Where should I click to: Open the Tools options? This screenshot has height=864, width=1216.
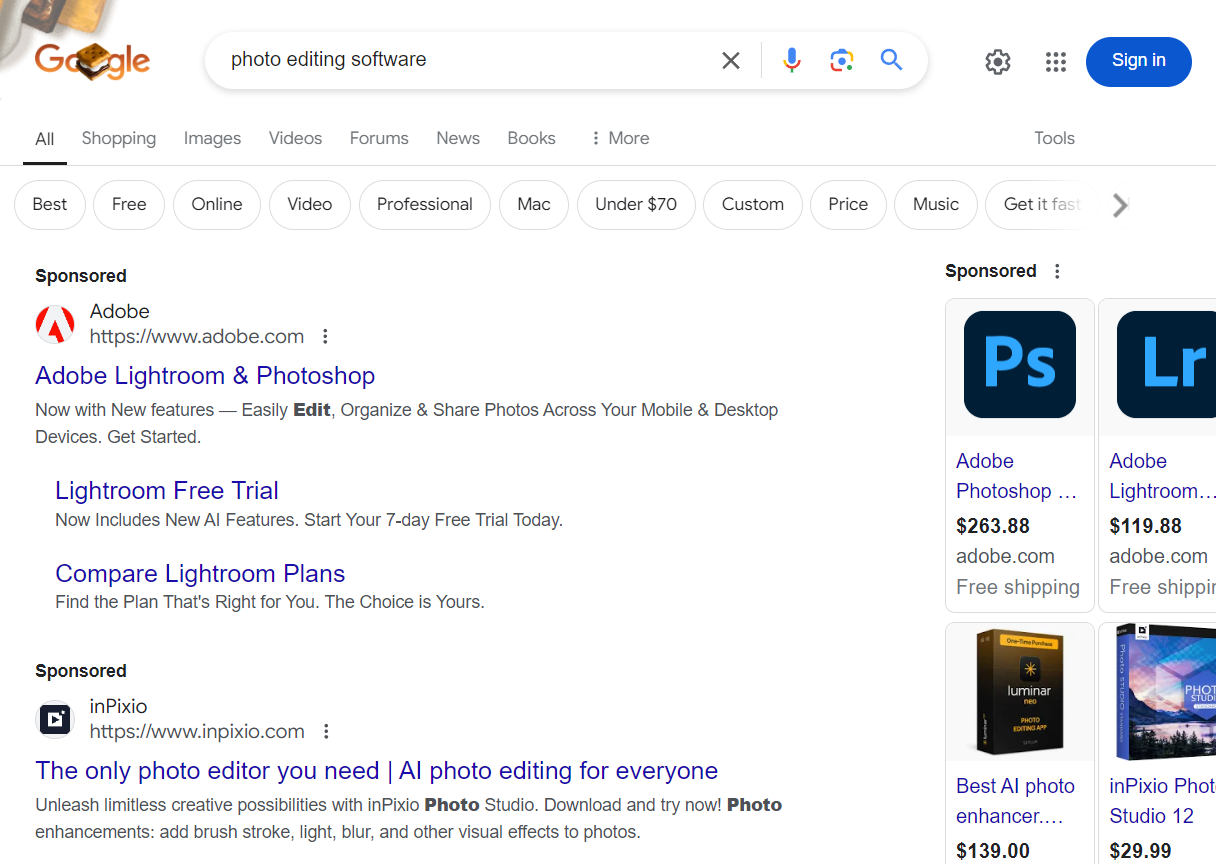point(1054,138)
